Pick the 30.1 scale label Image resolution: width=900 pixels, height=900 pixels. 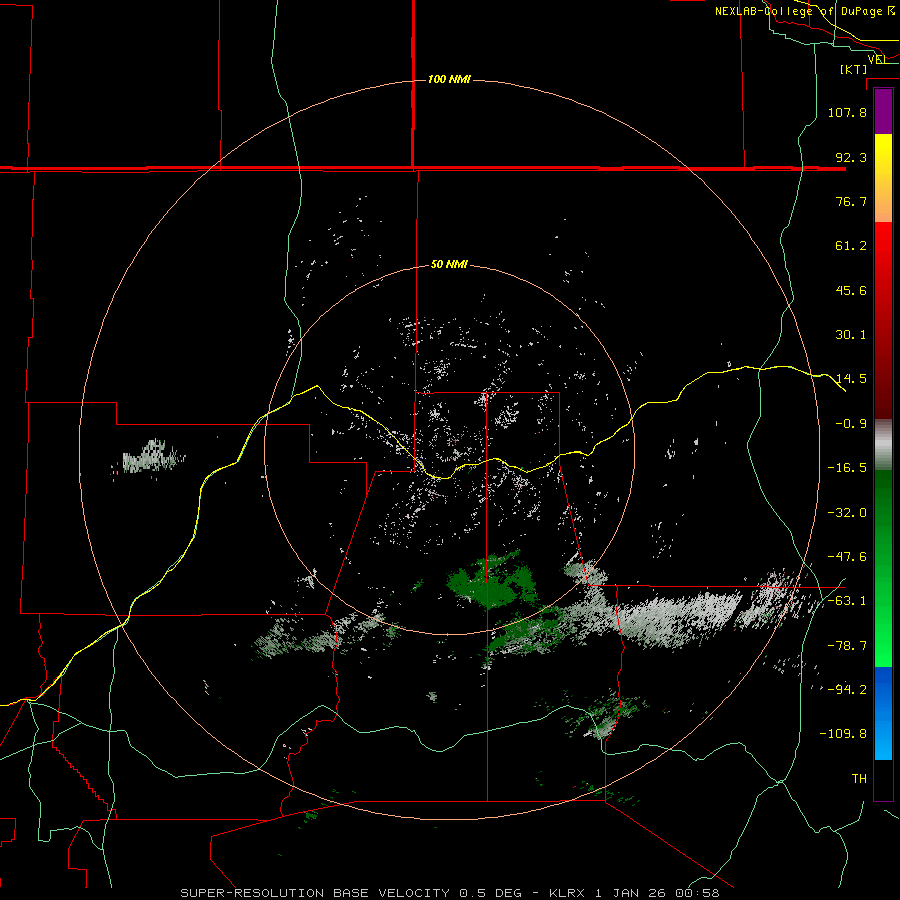pyautogui.click(x=851, y=335)
